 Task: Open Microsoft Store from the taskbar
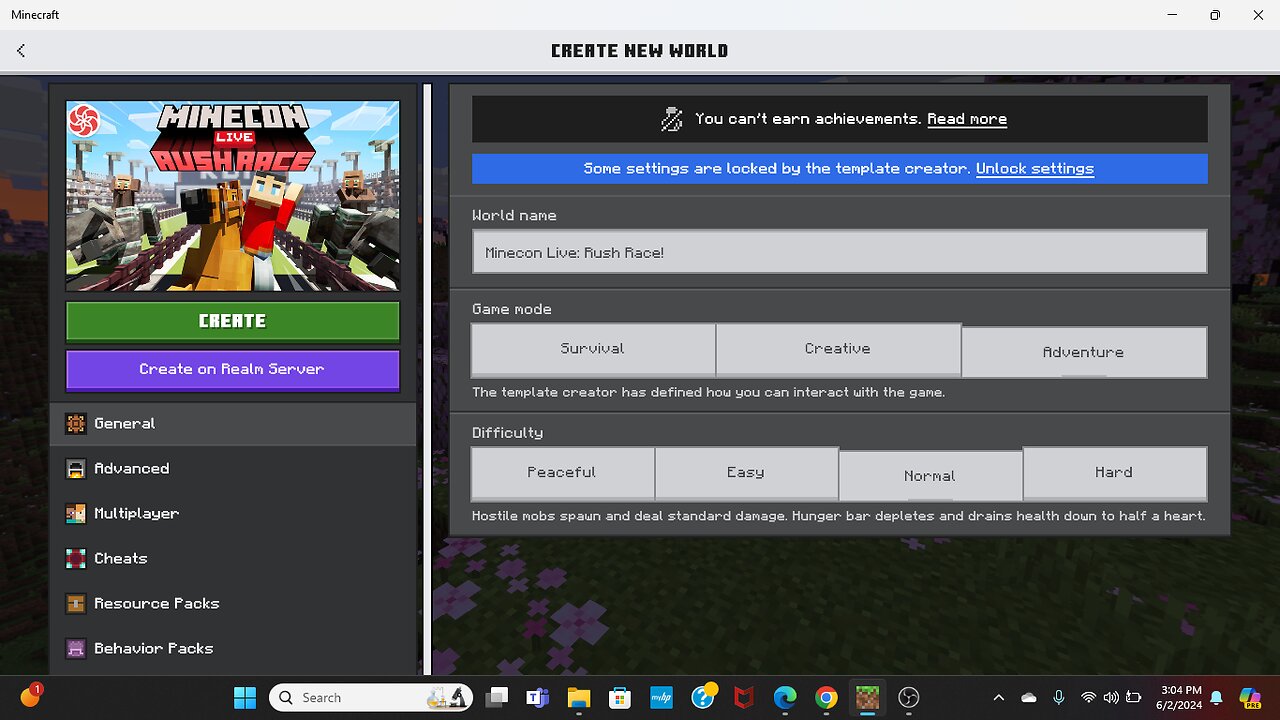click(x=620, y=697)
